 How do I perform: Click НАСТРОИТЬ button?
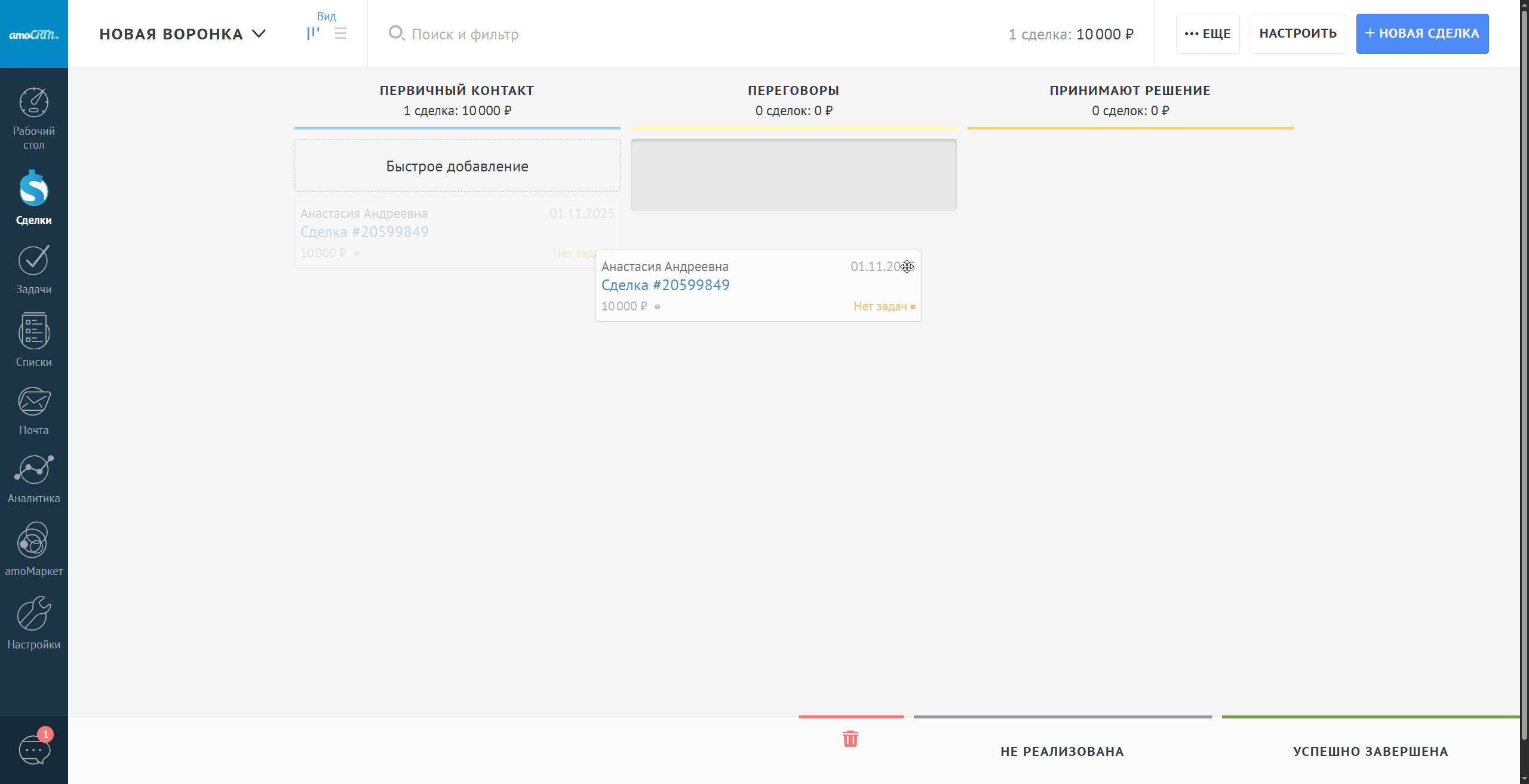coord(1297,33)
